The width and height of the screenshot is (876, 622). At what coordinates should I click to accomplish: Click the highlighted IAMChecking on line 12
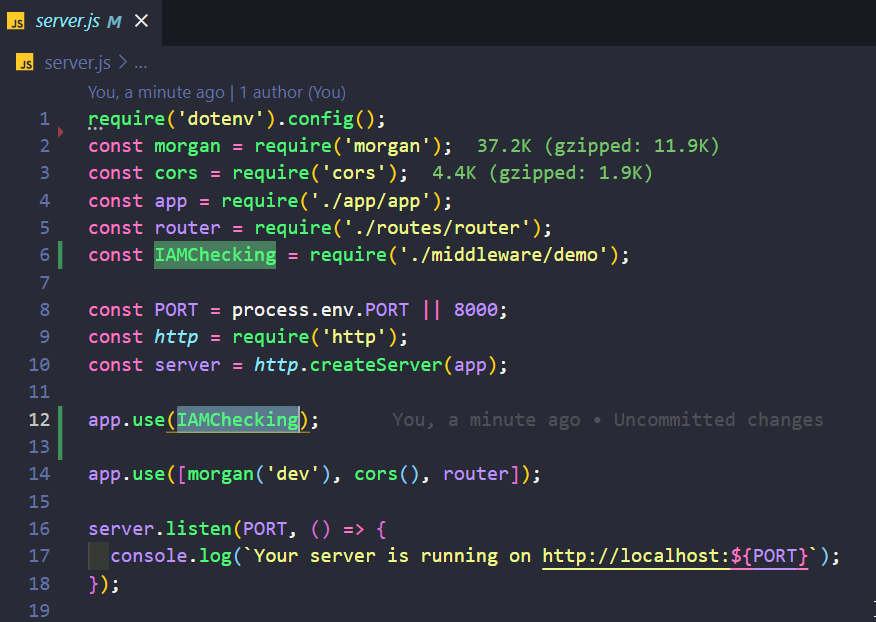(x=236, y=420)
